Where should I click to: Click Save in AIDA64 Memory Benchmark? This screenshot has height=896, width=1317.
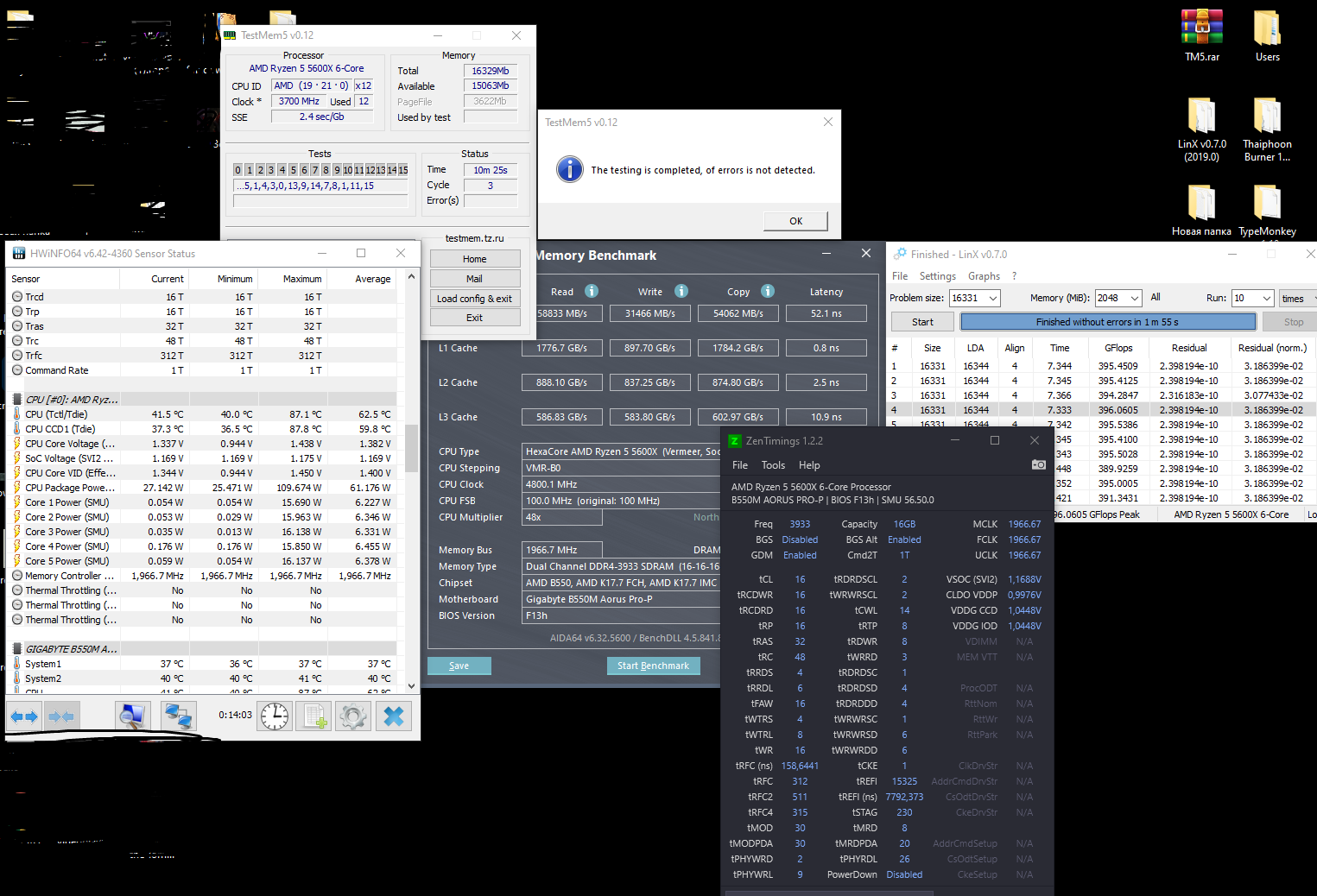coord(459,666)
